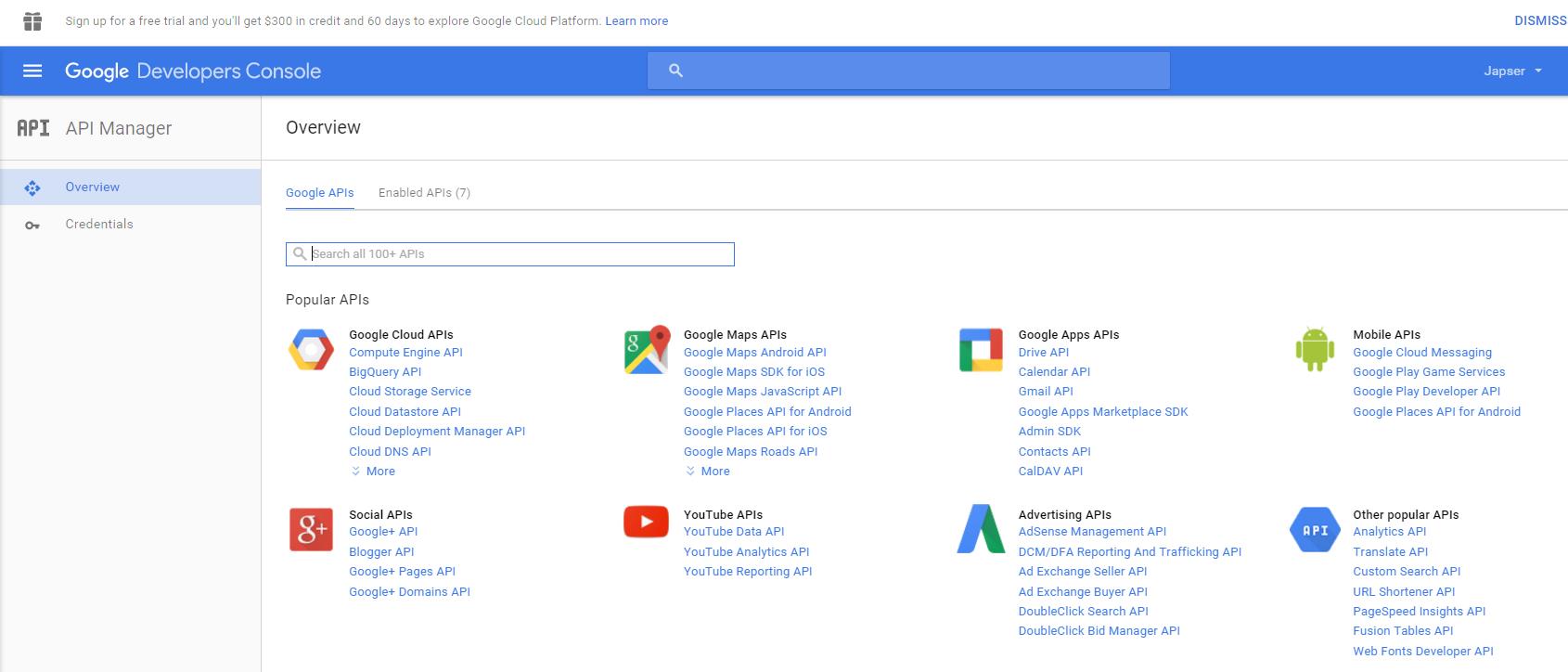The height and width of the screenshot is (672, 1568).
Task: Open Google Cloud Messaging link
Action: click(x=1422, y=353)
